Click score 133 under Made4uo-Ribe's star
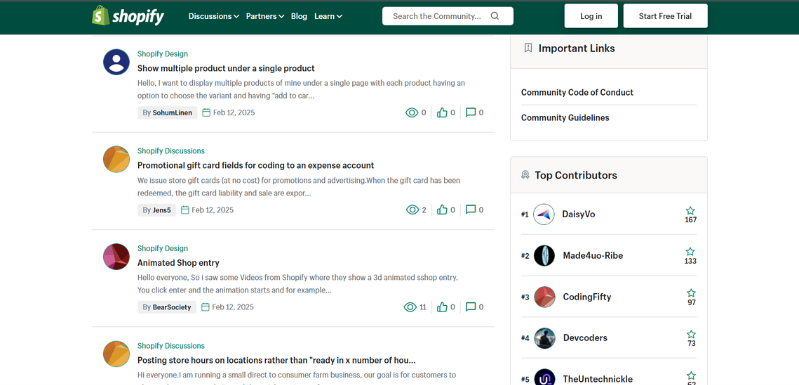Image resolution: width=799 pixels, height=385 pixels. [690, 261]
